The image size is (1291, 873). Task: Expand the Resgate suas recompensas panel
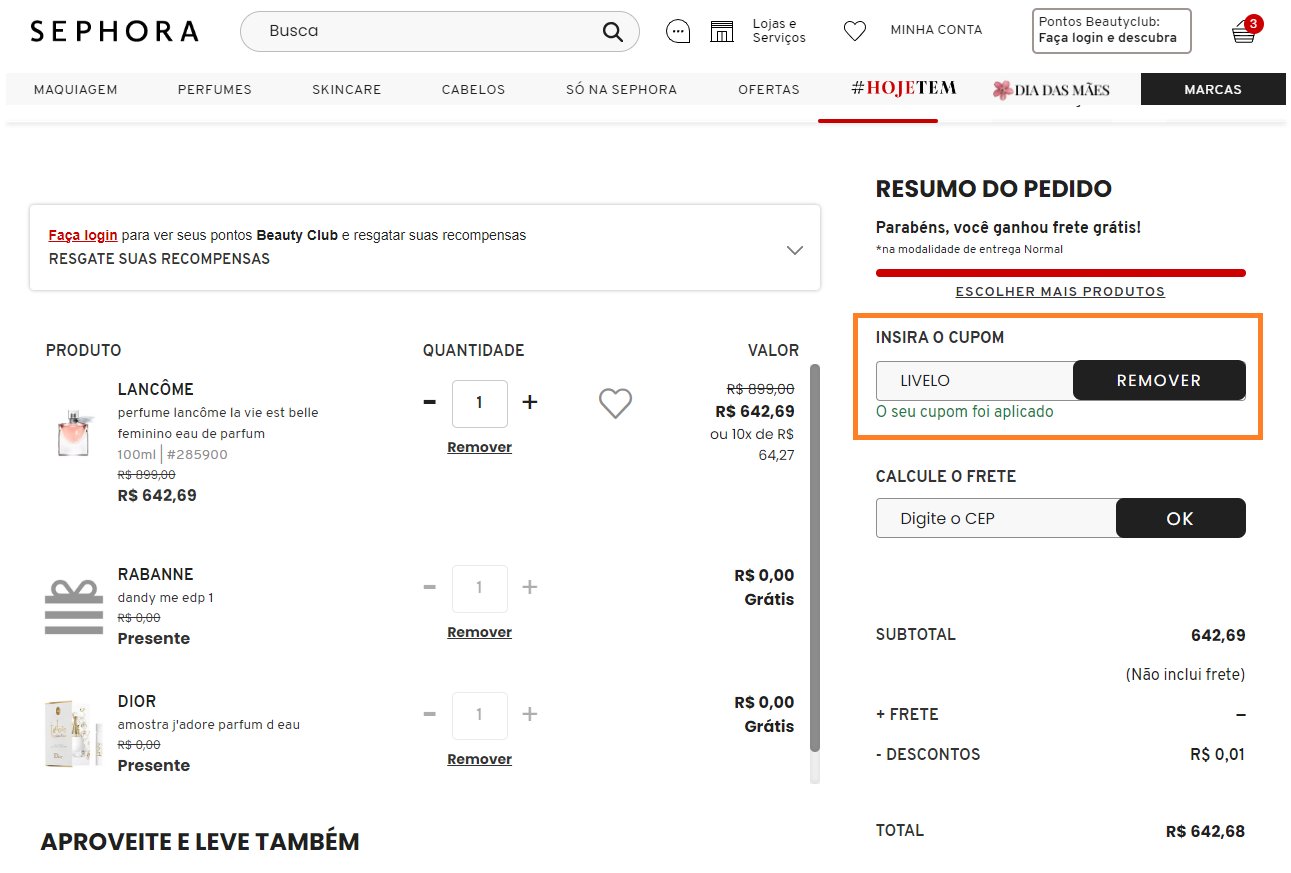pyautogui.click(x=795, y=250)
